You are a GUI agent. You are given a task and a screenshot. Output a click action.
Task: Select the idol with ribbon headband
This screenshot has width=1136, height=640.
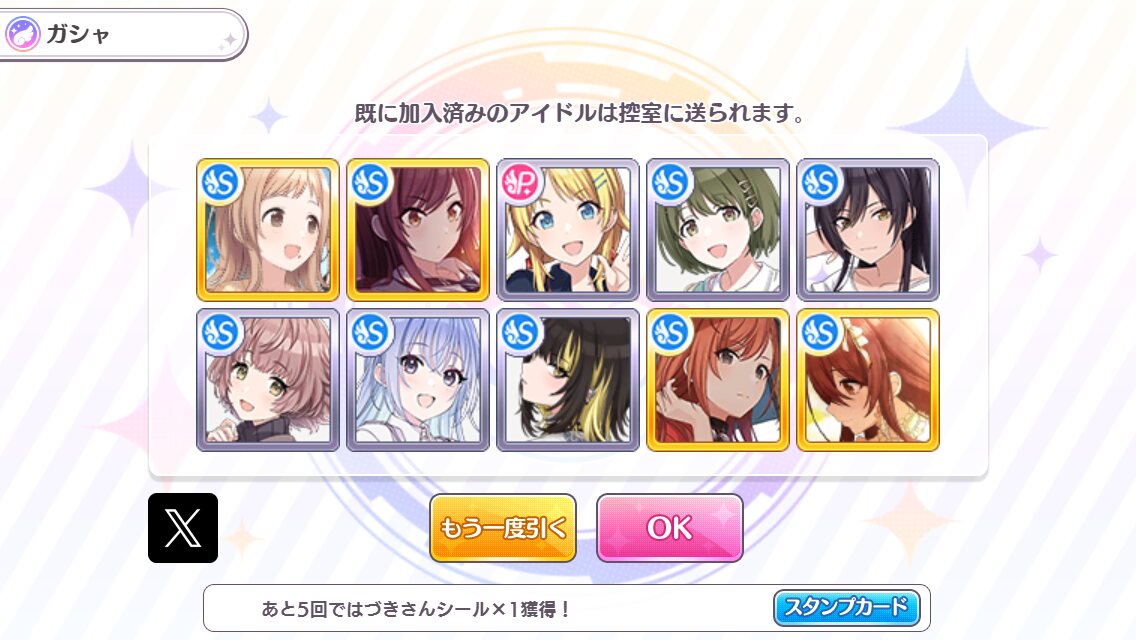[868, 380]
